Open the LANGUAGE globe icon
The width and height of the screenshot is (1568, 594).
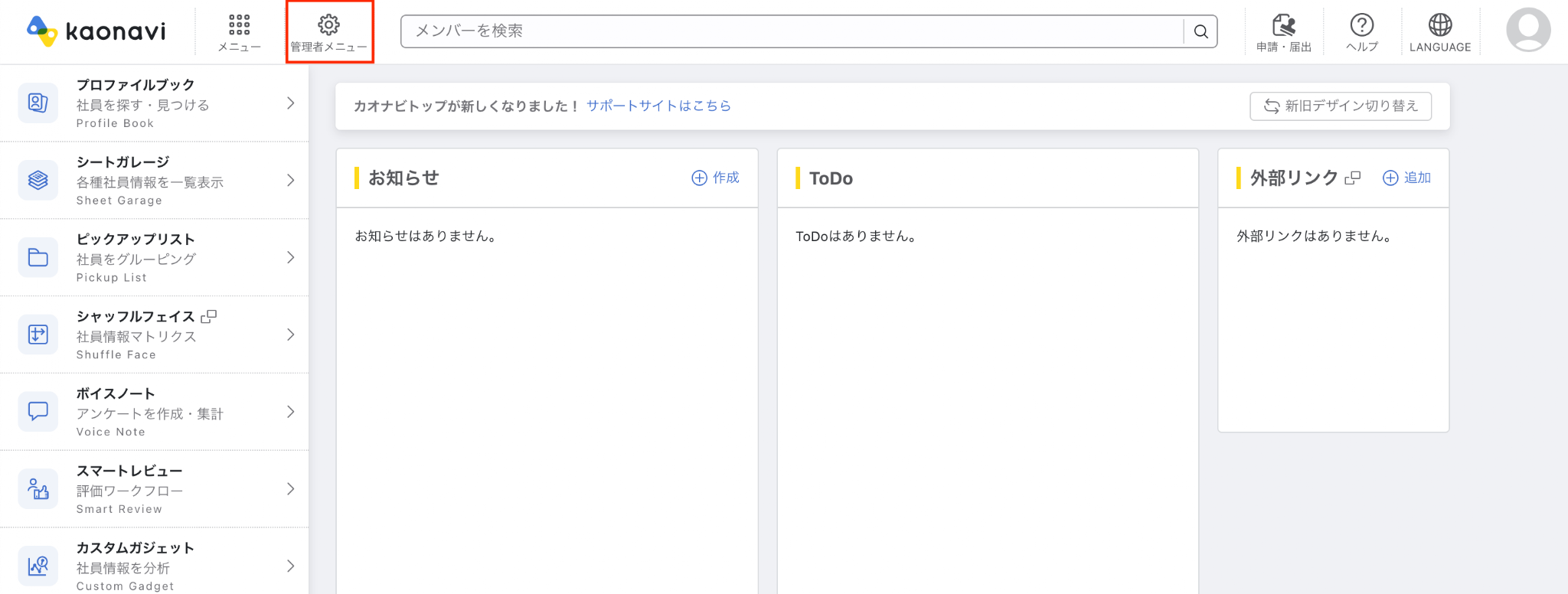1440,24
